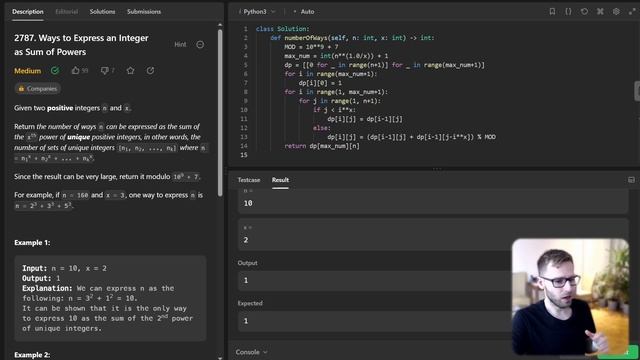
Task: Switch to the Submissions tab
Action: point(144,11)
